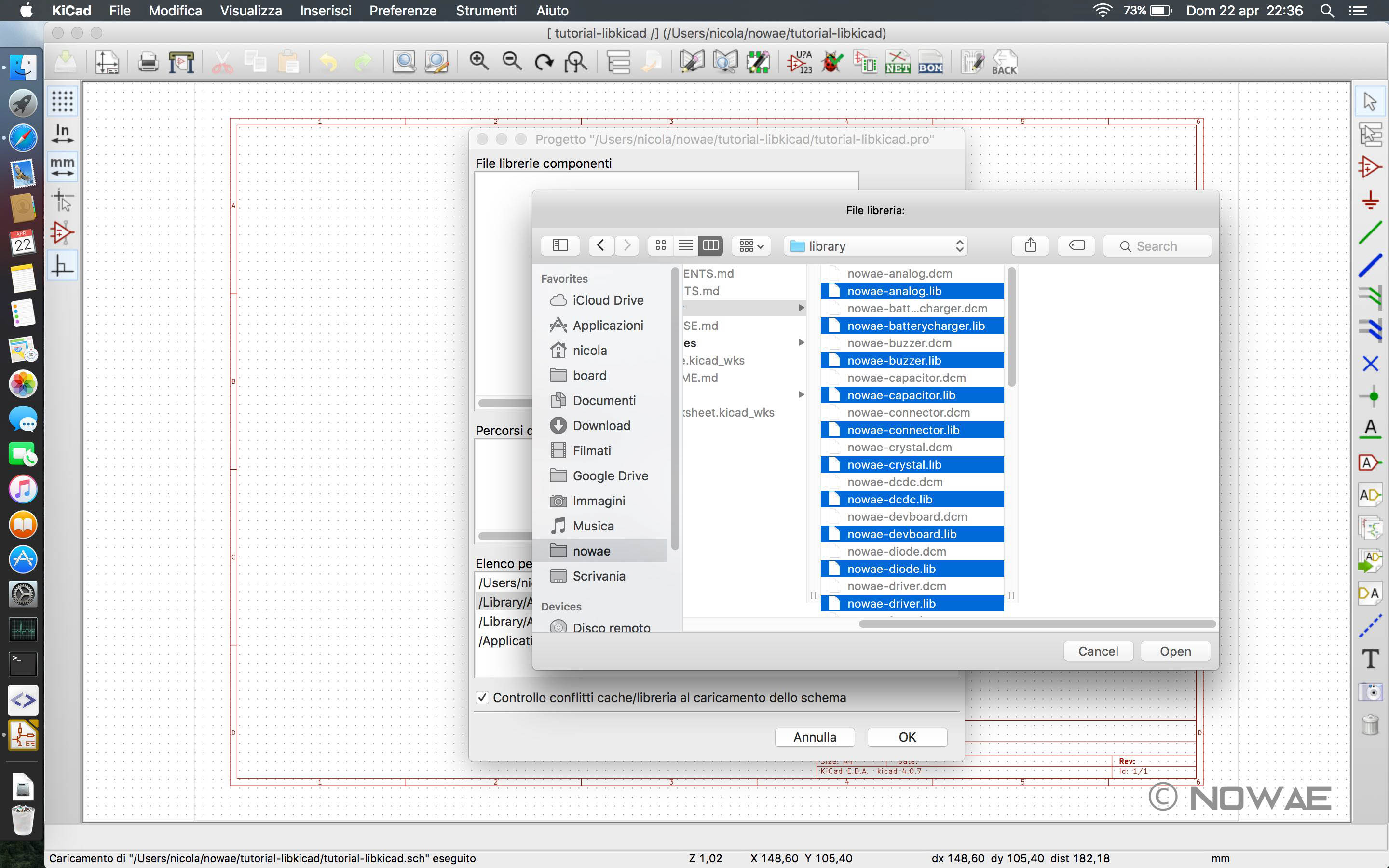Select the no-connect flag tool
Image resolution: width=1389 pixels, height=868 pixels.
click(x=1370, y=364)
